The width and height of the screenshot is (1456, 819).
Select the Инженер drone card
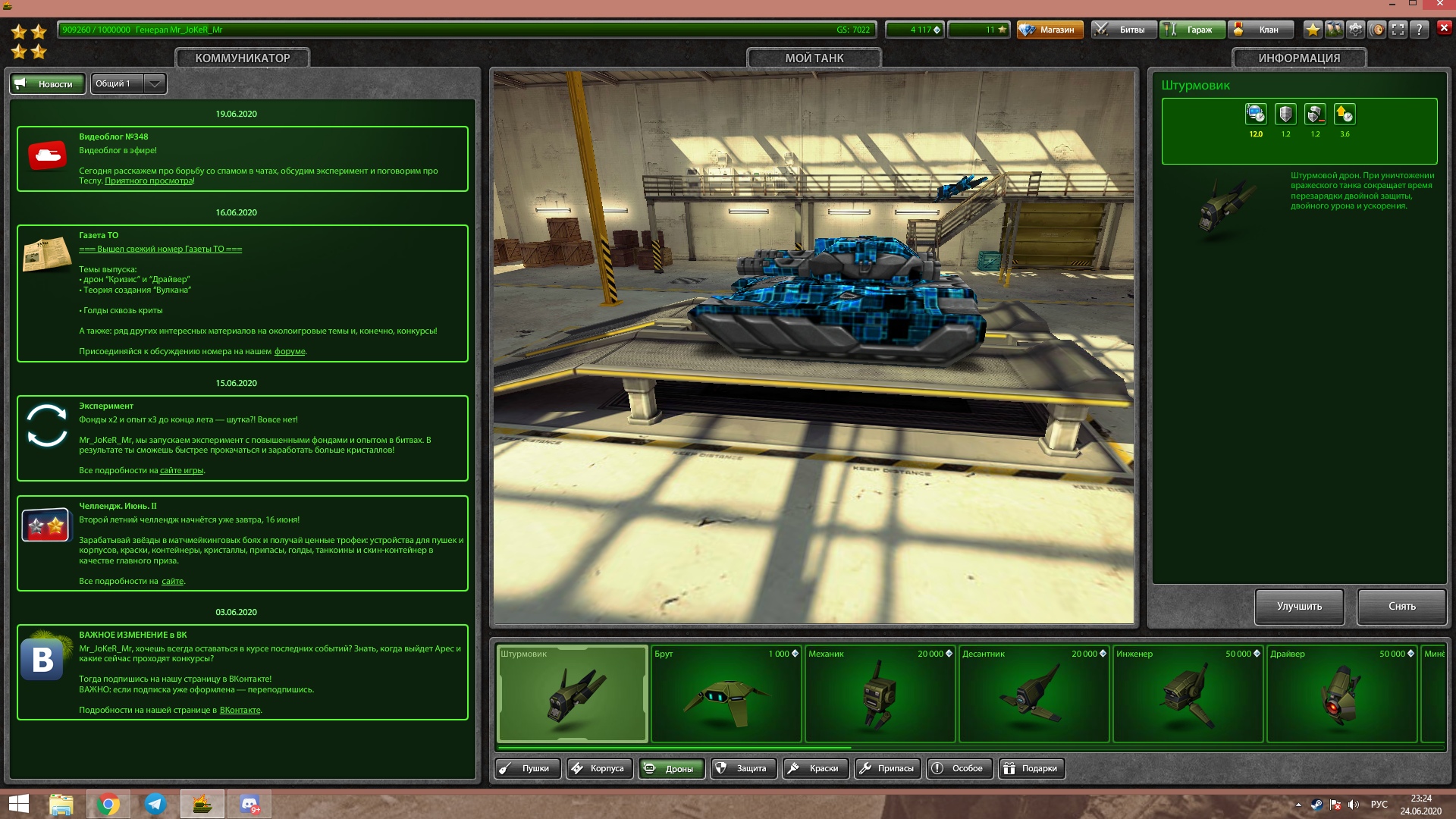pos(1188,694)
